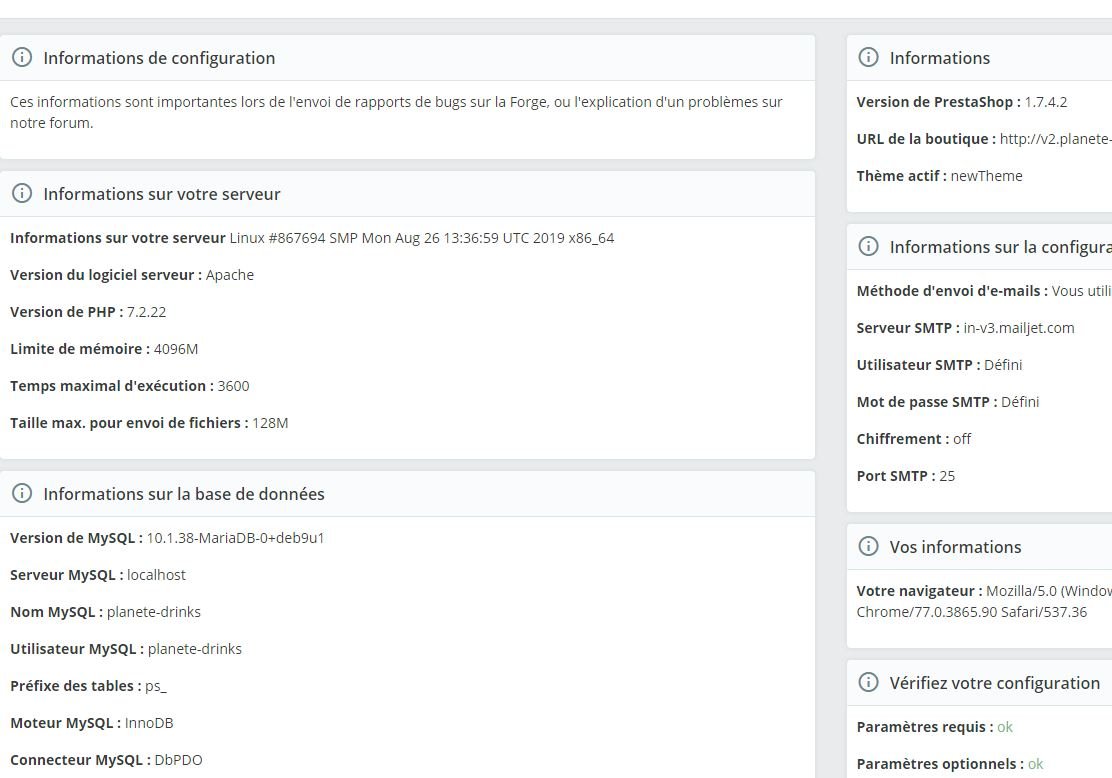This screenshot has height=778, width=1112.
Task: Click the info icon beside Informations de configuration
Action: point(22,57)
